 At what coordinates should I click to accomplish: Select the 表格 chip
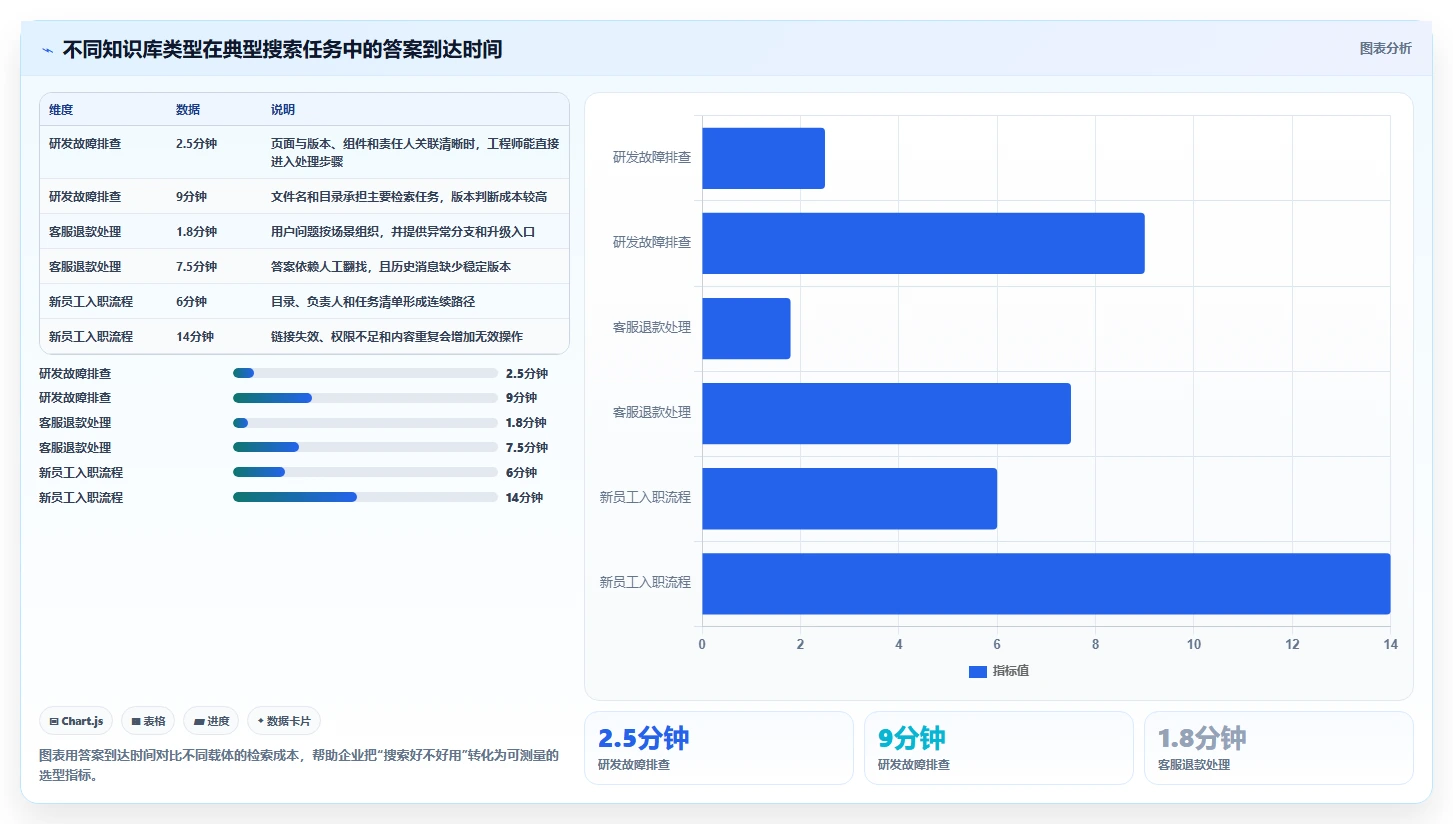tap(148, 721)
